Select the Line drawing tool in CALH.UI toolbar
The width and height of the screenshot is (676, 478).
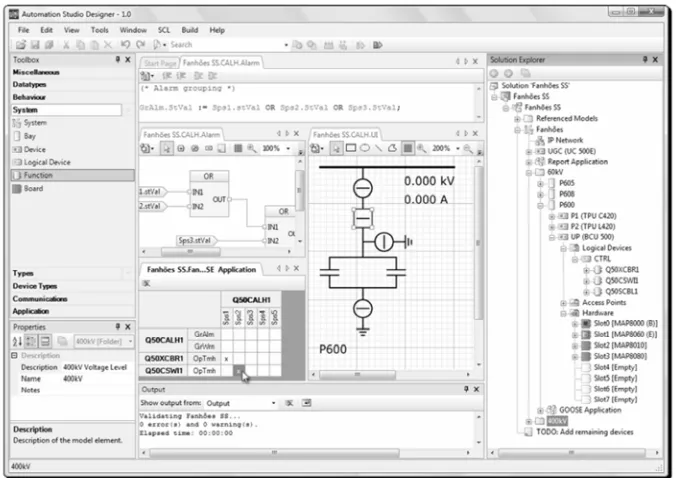click(379, 148)
